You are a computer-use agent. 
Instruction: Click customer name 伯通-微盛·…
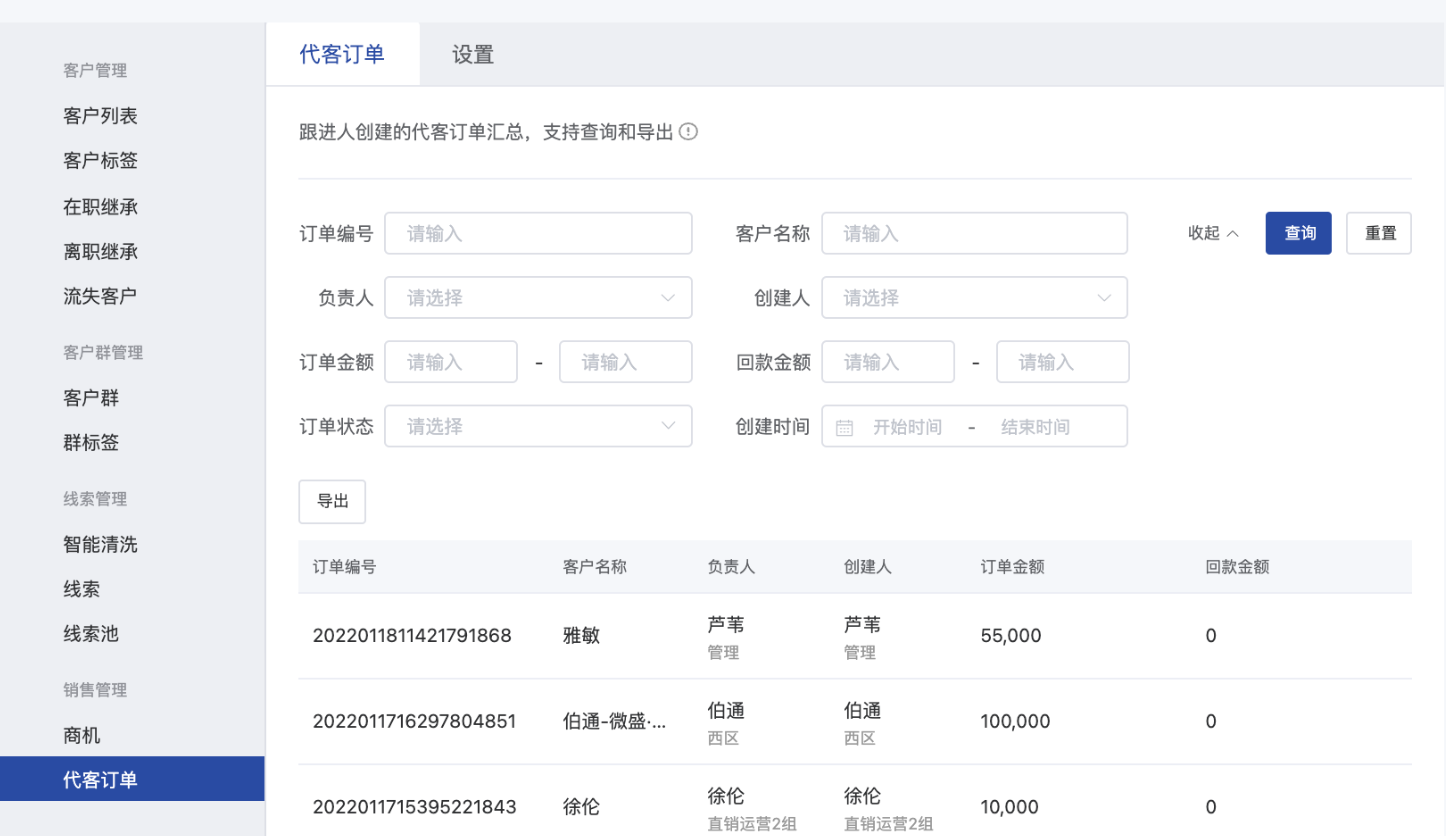[x=615, y=721]
